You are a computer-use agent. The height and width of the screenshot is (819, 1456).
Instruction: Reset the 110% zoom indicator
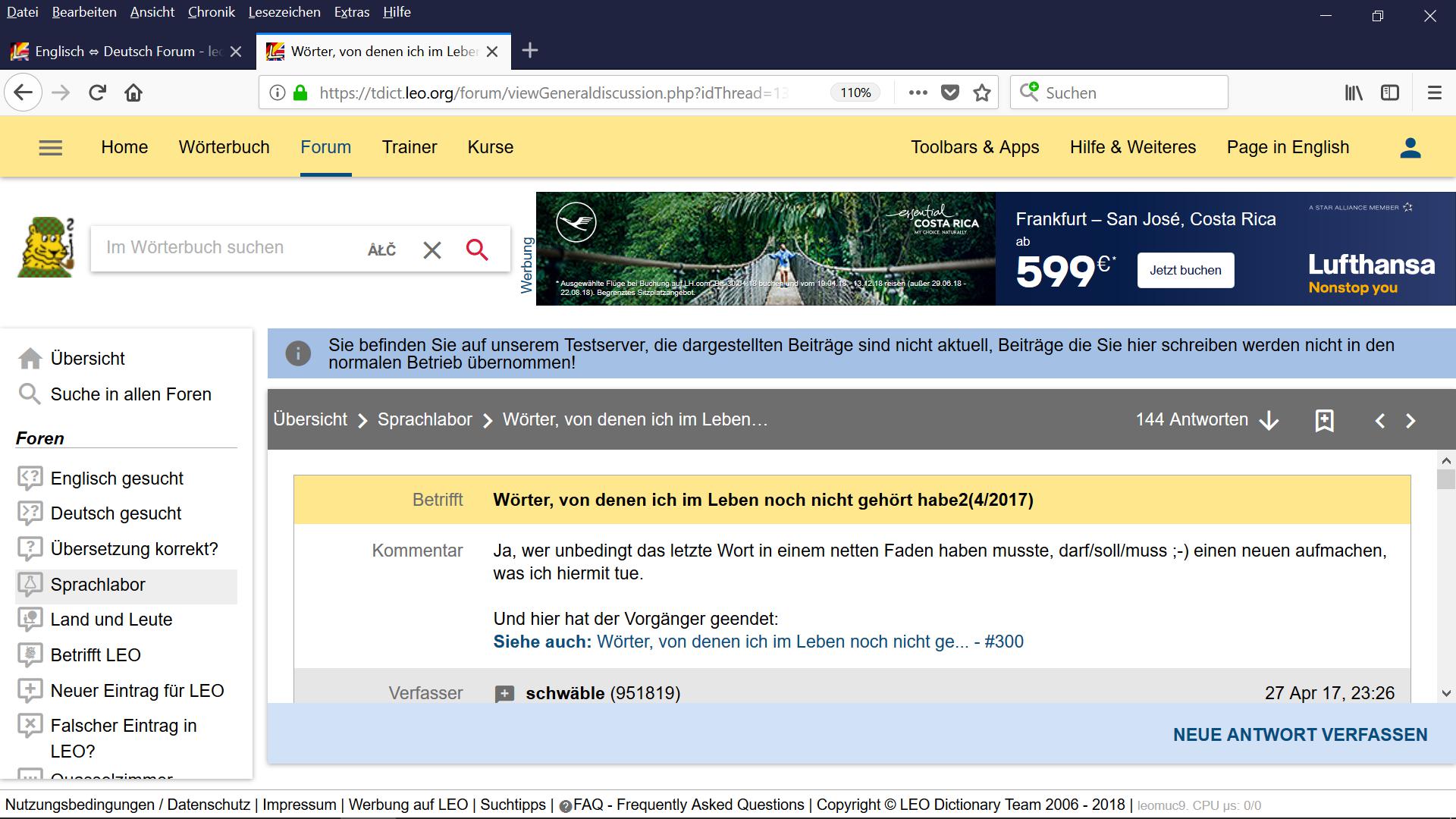coord(855,93)
